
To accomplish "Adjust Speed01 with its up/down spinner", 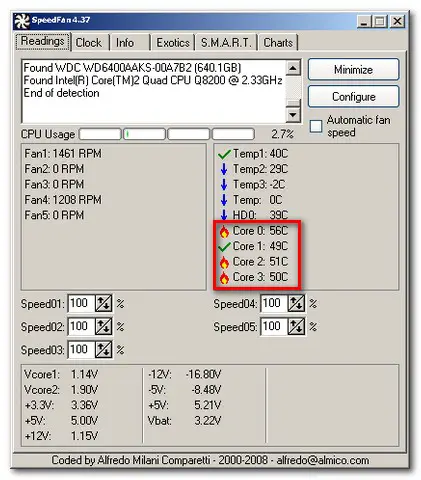I will (x=103, y=303).
